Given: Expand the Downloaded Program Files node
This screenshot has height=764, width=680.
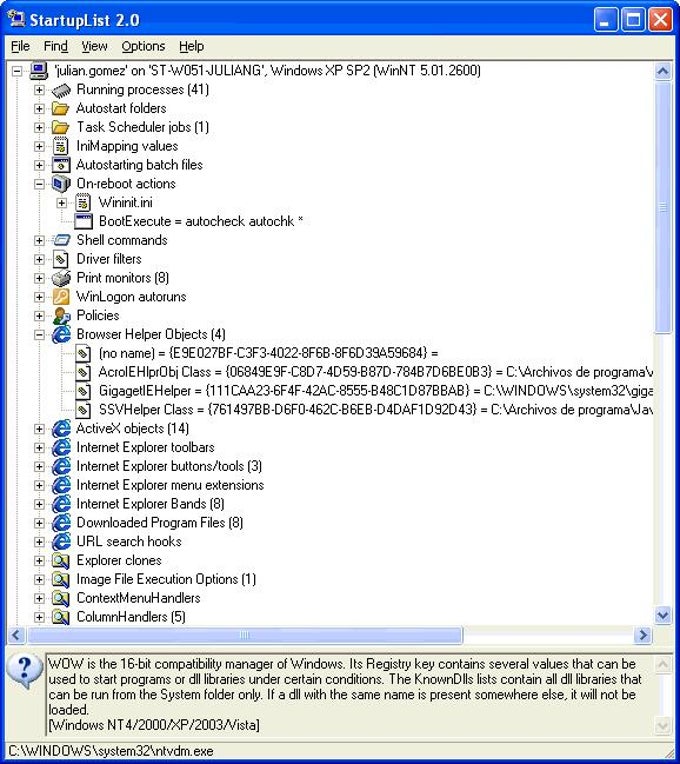Looking at the screenshot, I should pos(39,523).
